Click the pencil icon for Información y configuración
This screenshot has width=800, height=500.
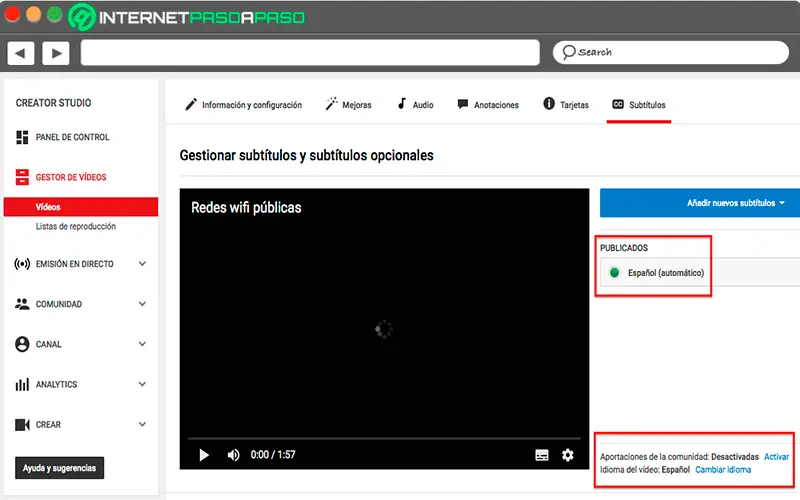pyautogui.click(x=191, y=105)
